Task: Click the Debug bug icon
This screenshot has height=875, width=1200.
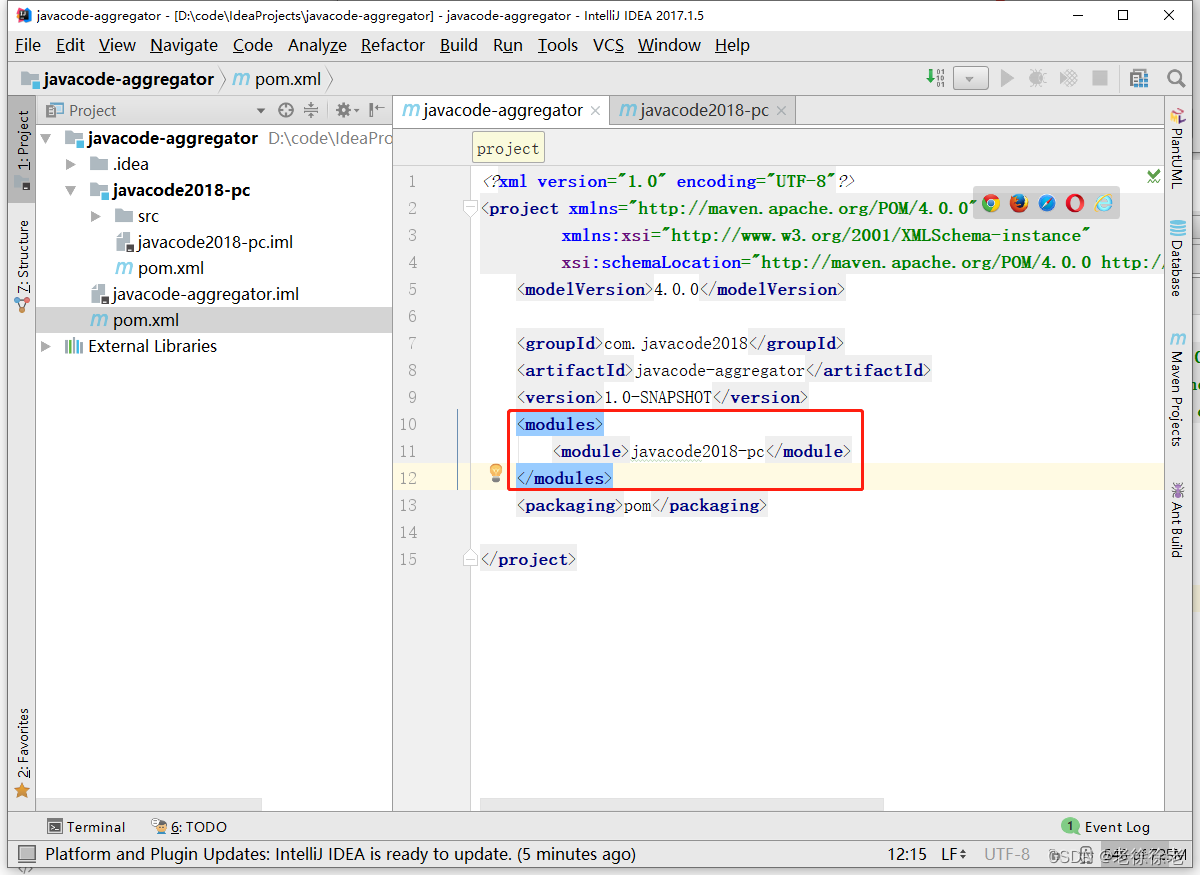Action: (x=1037, y=78)
